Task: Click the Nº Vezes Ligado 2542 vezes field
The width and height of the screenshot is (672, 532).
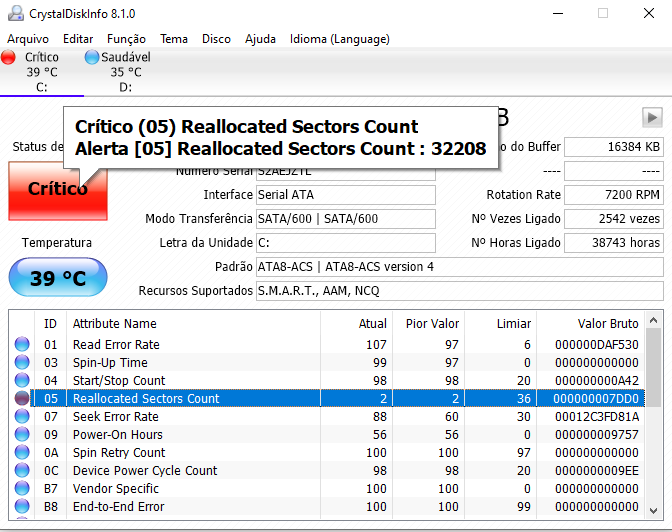Action: (614, 219)
